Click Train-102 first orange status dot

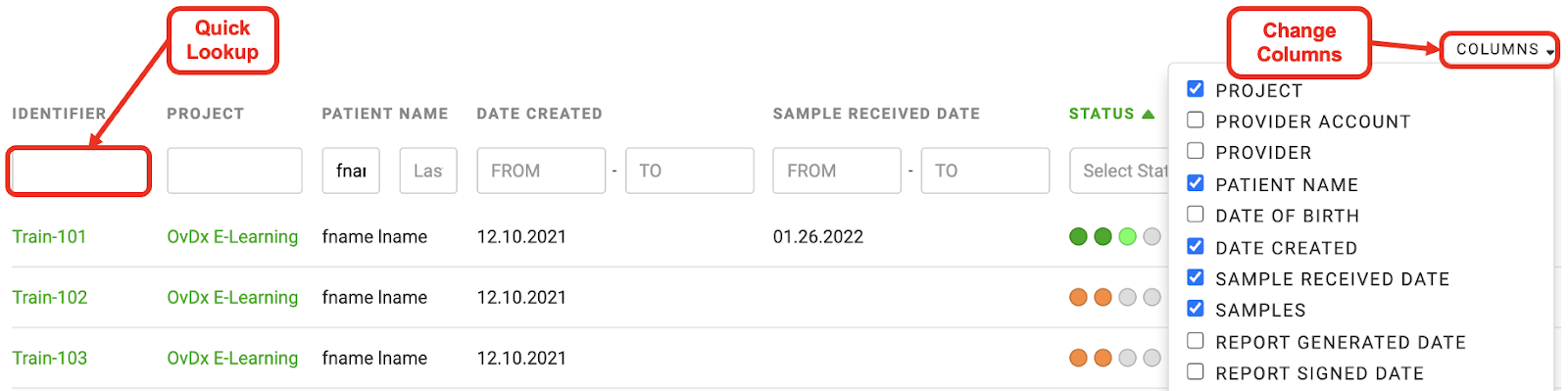coord(1078,297)
